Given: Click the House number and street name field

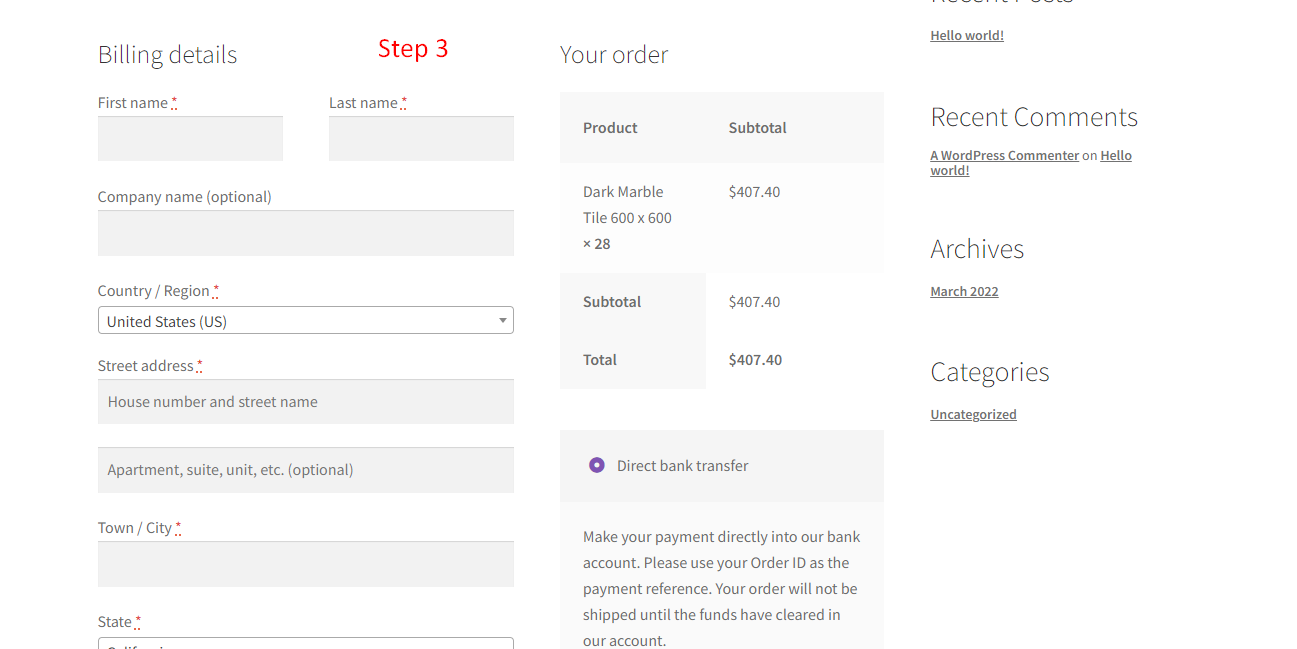Looking at the screenshot, I should coord(306,401).
